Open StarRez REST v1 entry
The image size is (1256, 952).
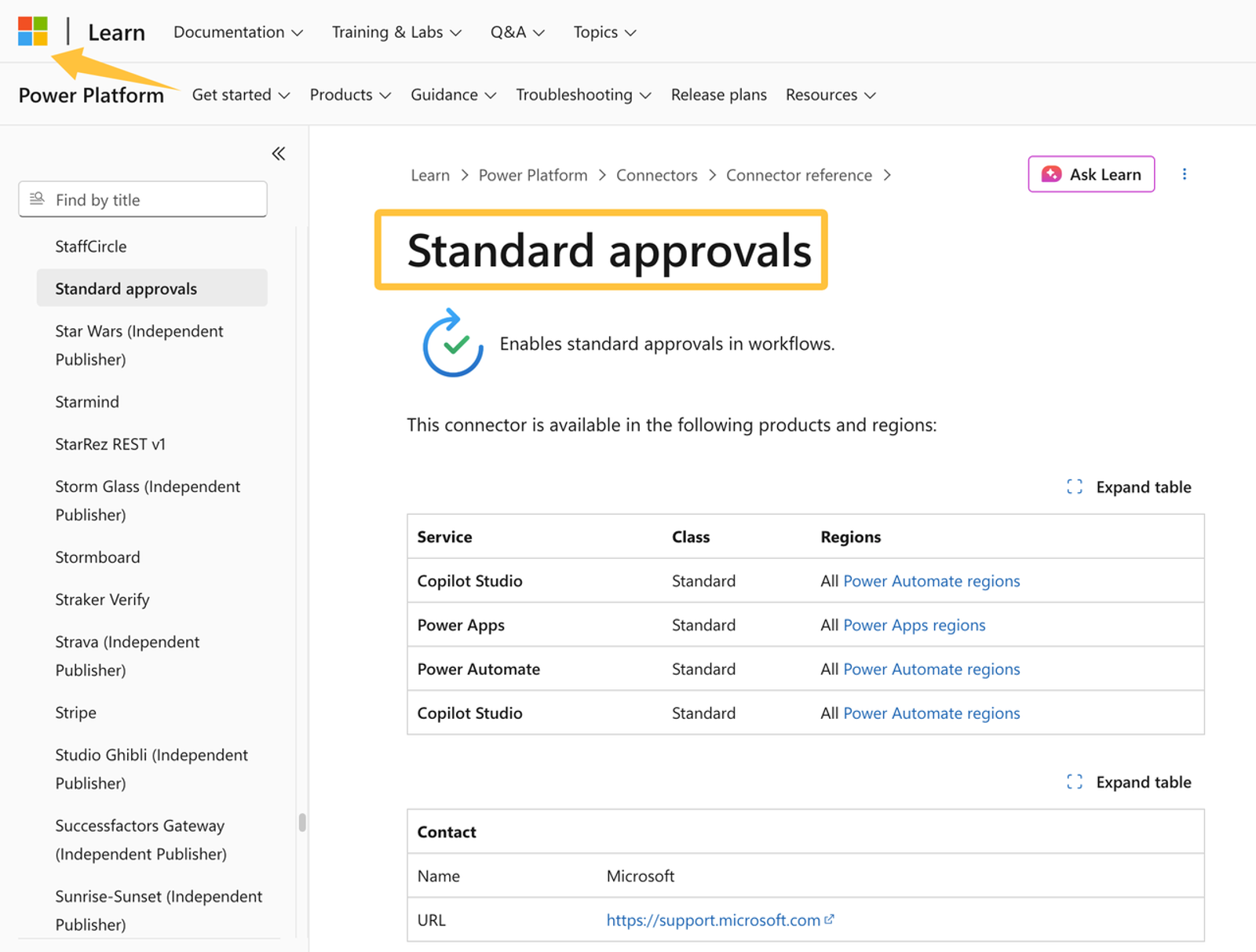click(110, 444)
